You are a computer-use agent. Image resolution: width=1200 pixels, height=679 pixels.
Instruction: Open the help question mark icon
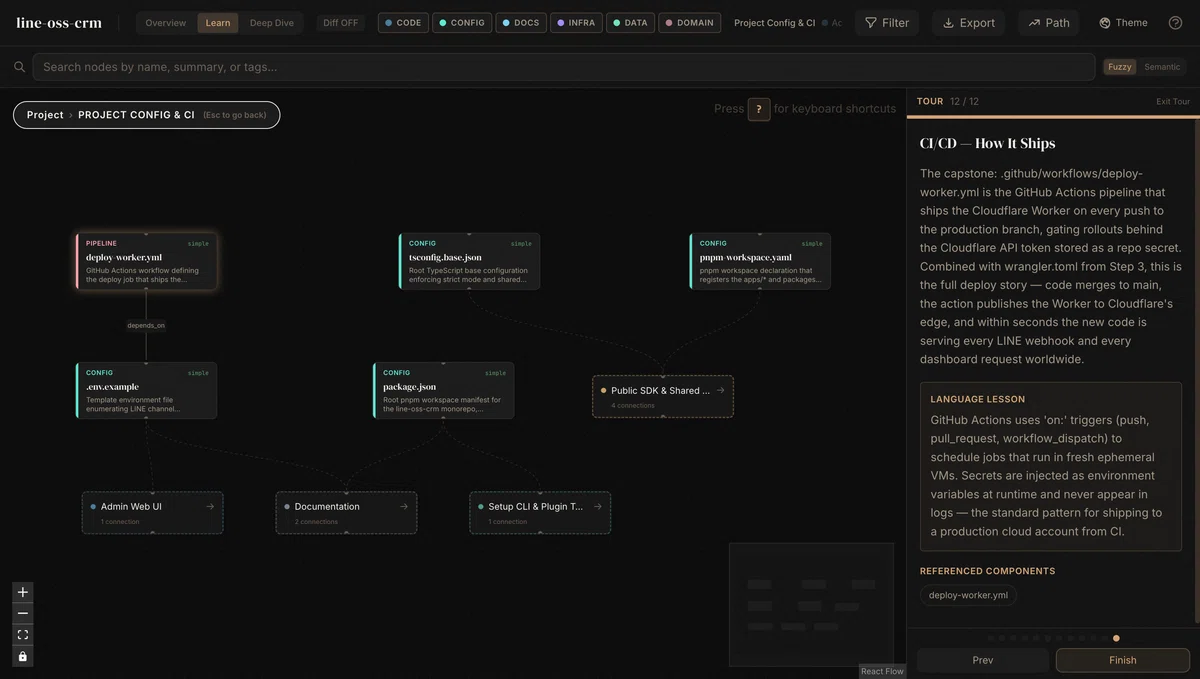pos(1175,23)
